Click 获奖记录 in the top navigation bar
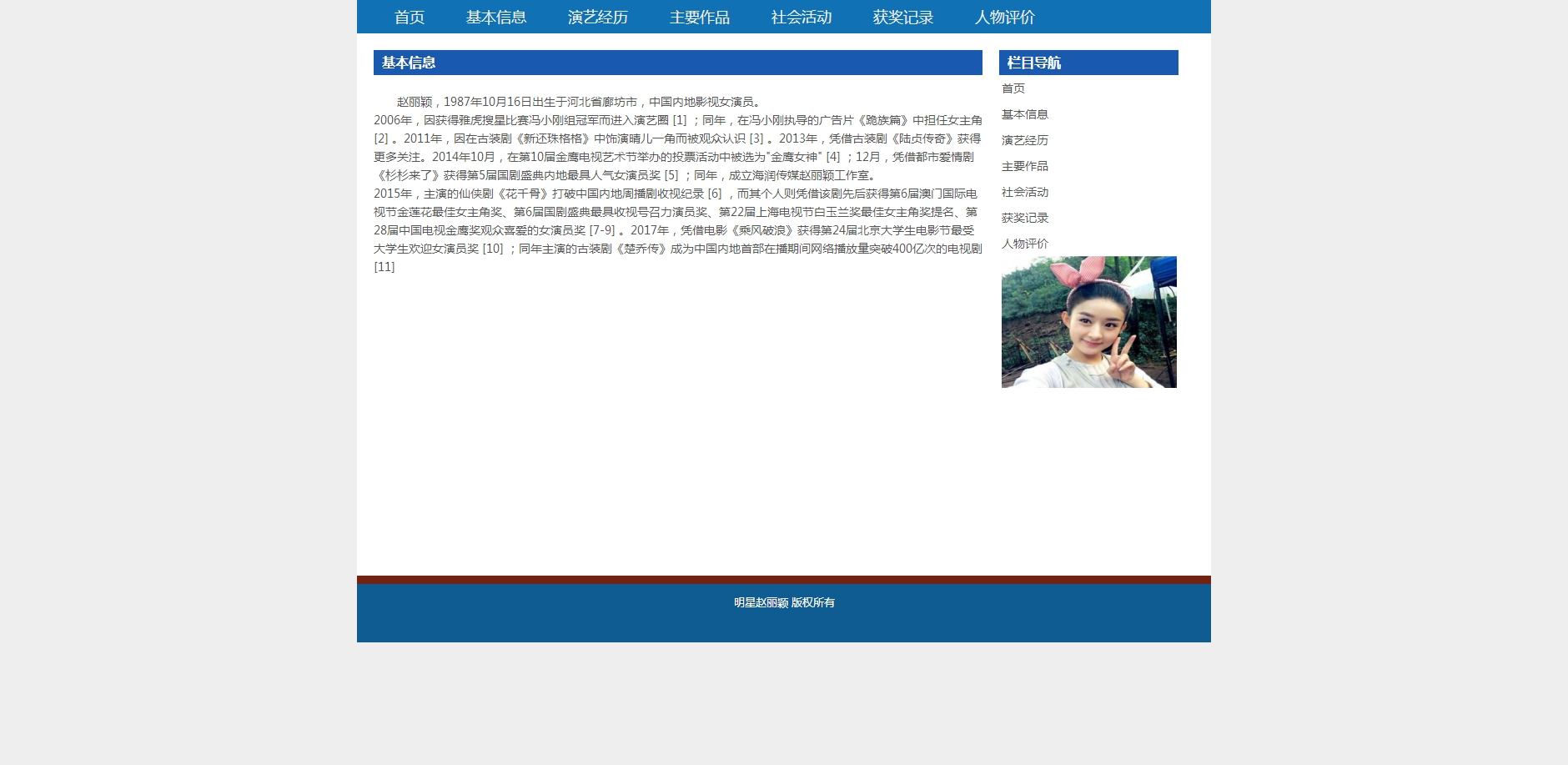Image resolution: width=1568 pixels, height=765 pixels. click(902, 18)
